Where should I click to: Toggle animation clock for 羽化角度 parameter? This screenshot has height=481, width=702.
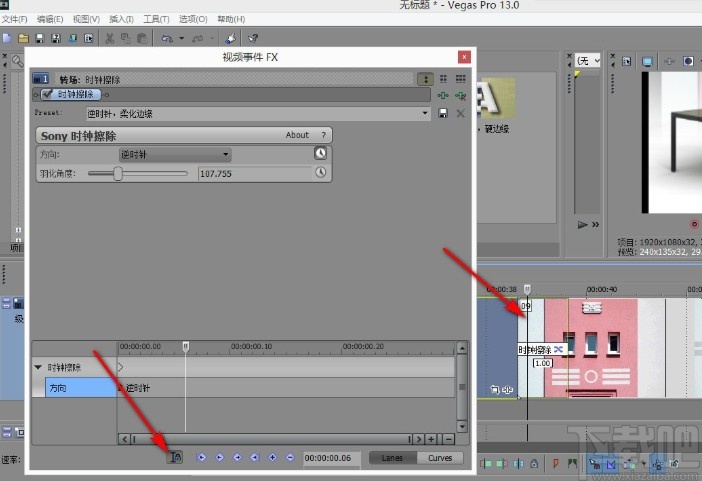coord(320,172)
